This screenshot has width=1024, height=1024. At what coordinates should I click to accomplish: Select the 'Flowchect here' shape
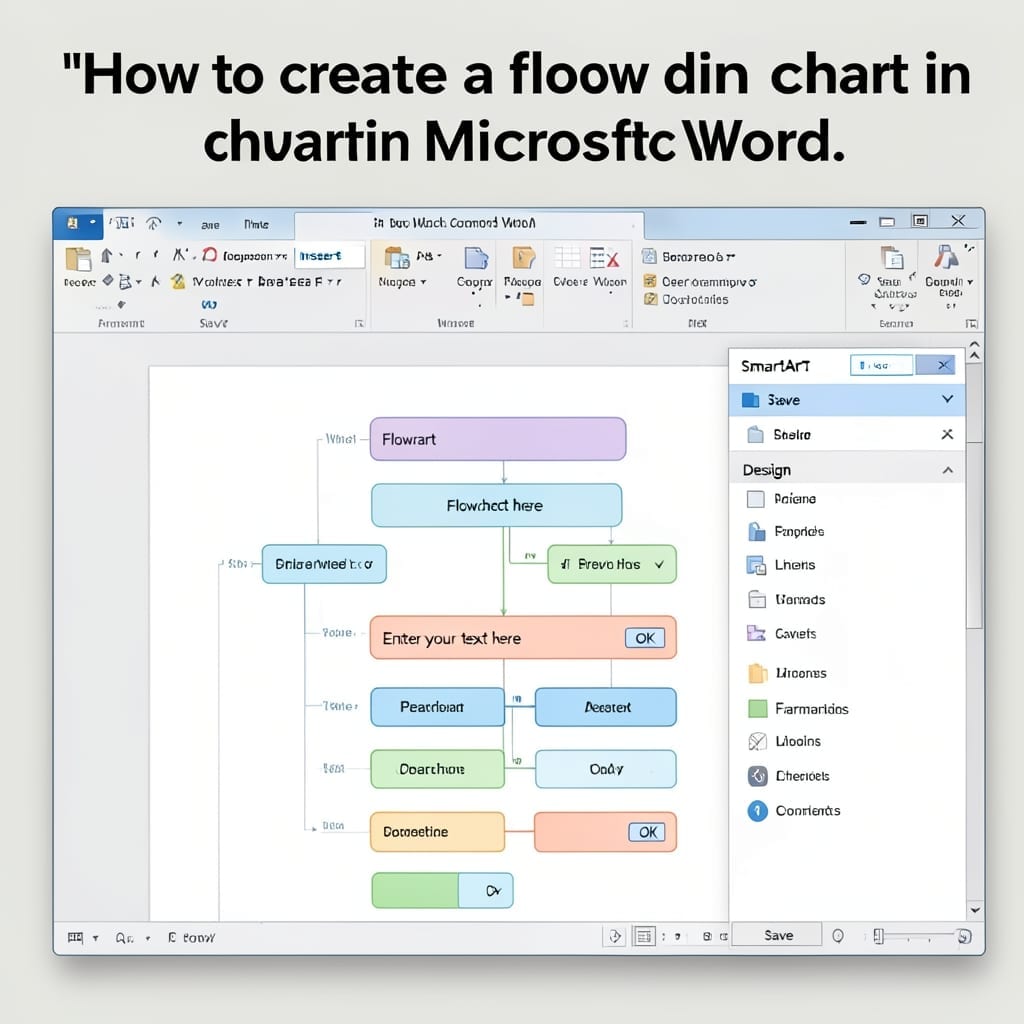click(x=496, y=505)
